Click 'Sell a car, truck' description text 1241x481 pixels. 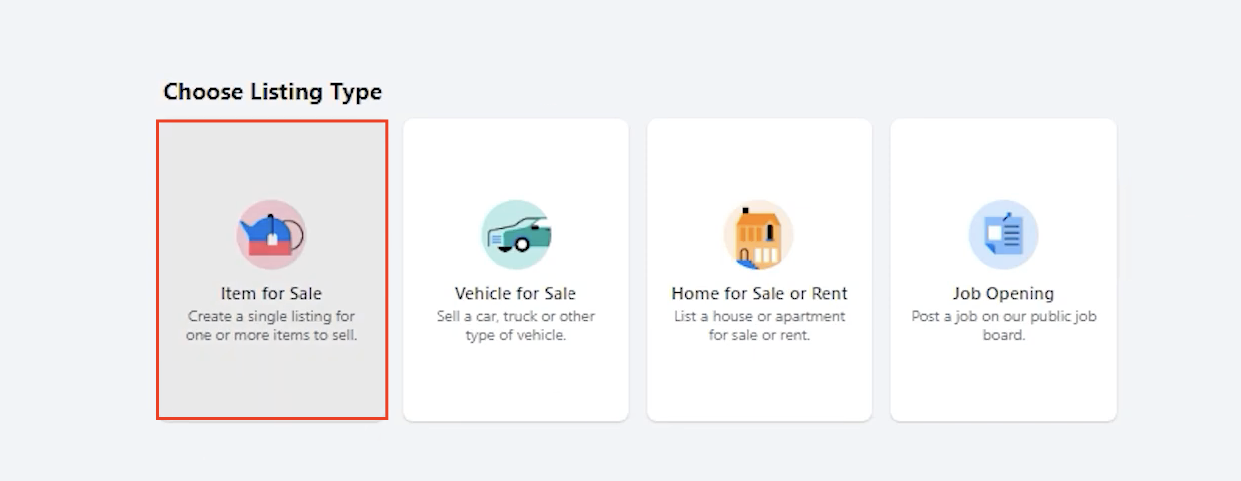pos(516,326)
